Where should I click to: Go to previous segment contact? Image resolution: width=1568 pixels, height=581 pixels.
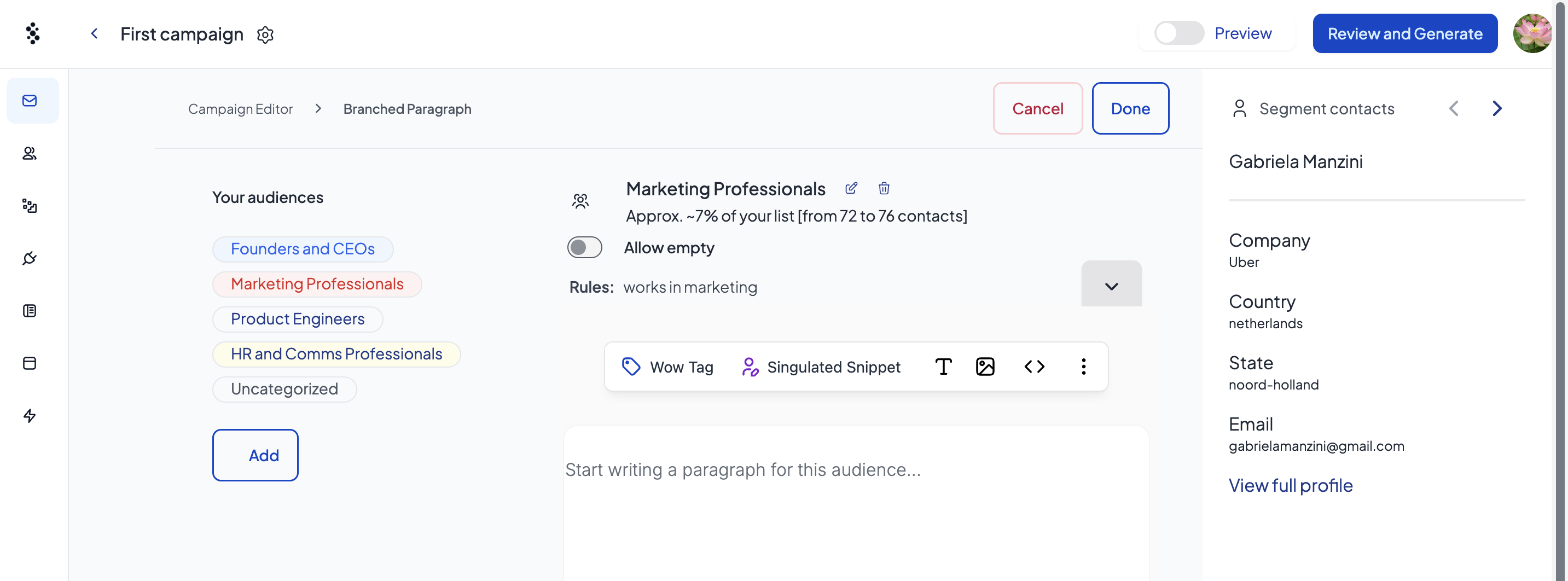click(x=1454, y=108)
